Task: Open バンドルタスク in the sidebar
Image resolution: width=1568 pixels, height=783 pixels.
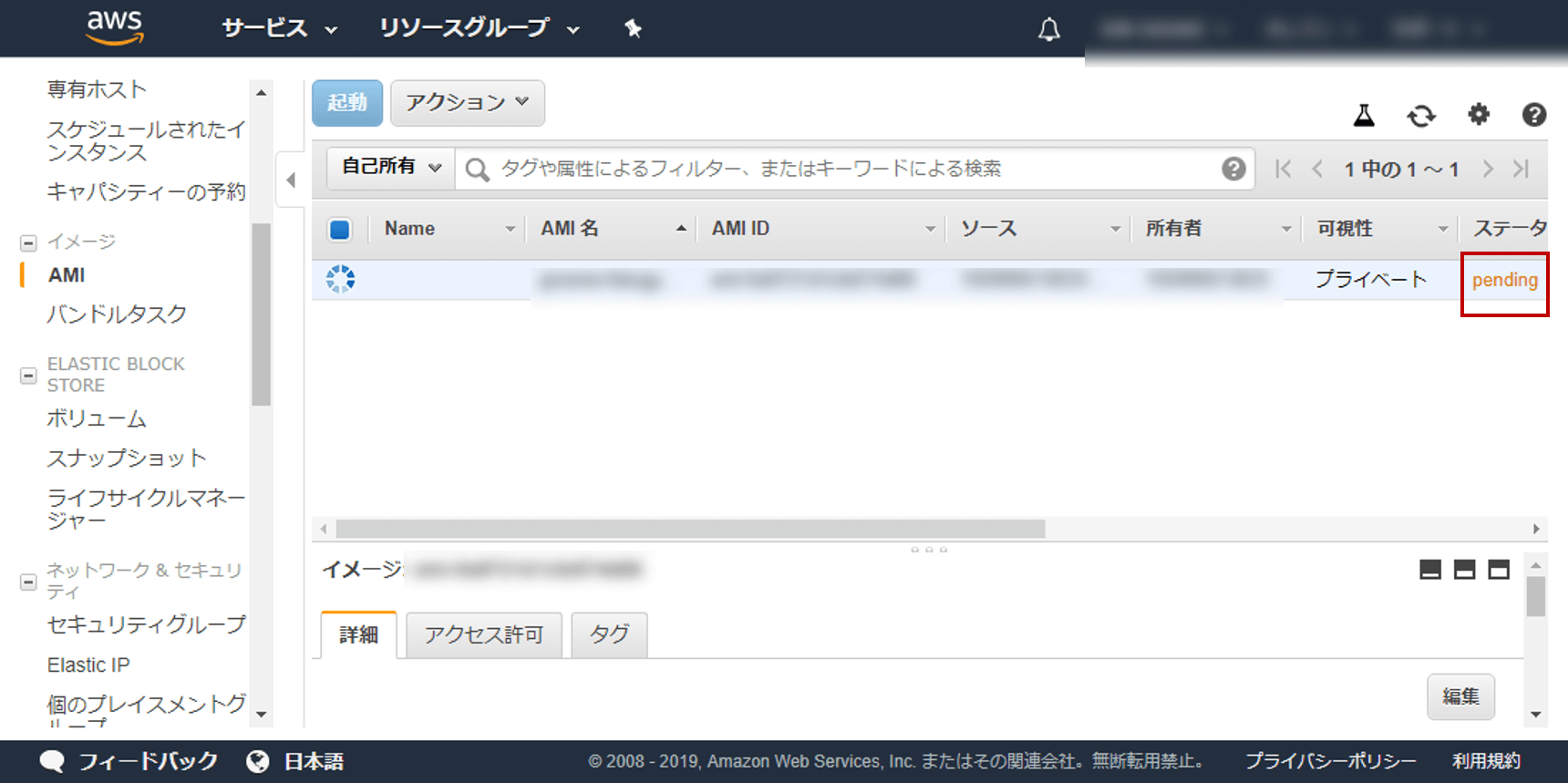Action: pos(117,314)
